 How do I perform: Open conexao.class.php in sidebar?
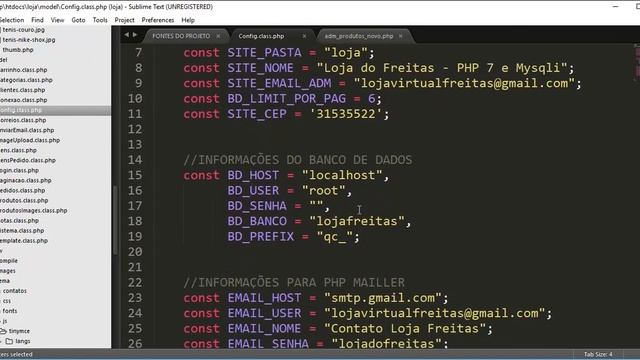23,100
